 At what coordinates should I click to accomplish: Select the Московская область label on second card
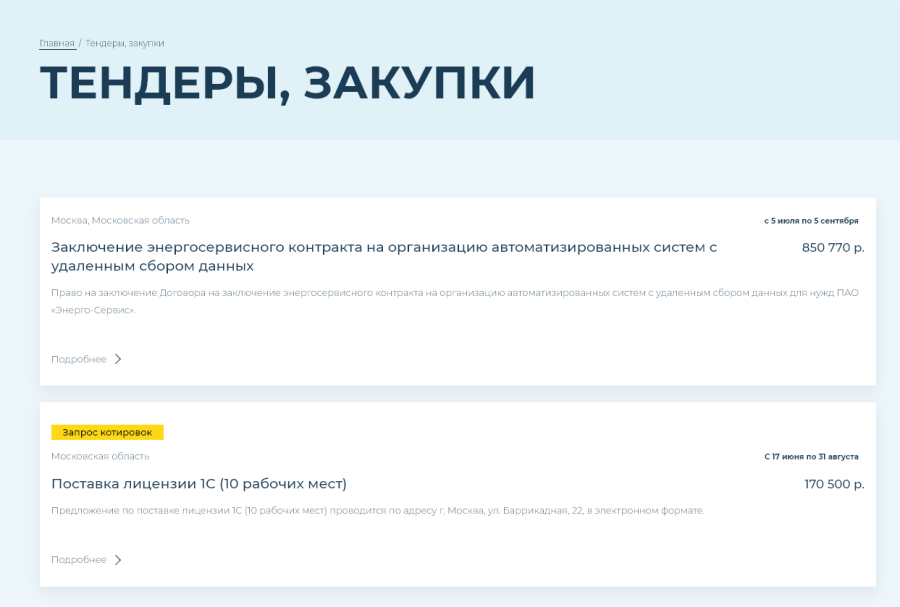tap(100, 456)
